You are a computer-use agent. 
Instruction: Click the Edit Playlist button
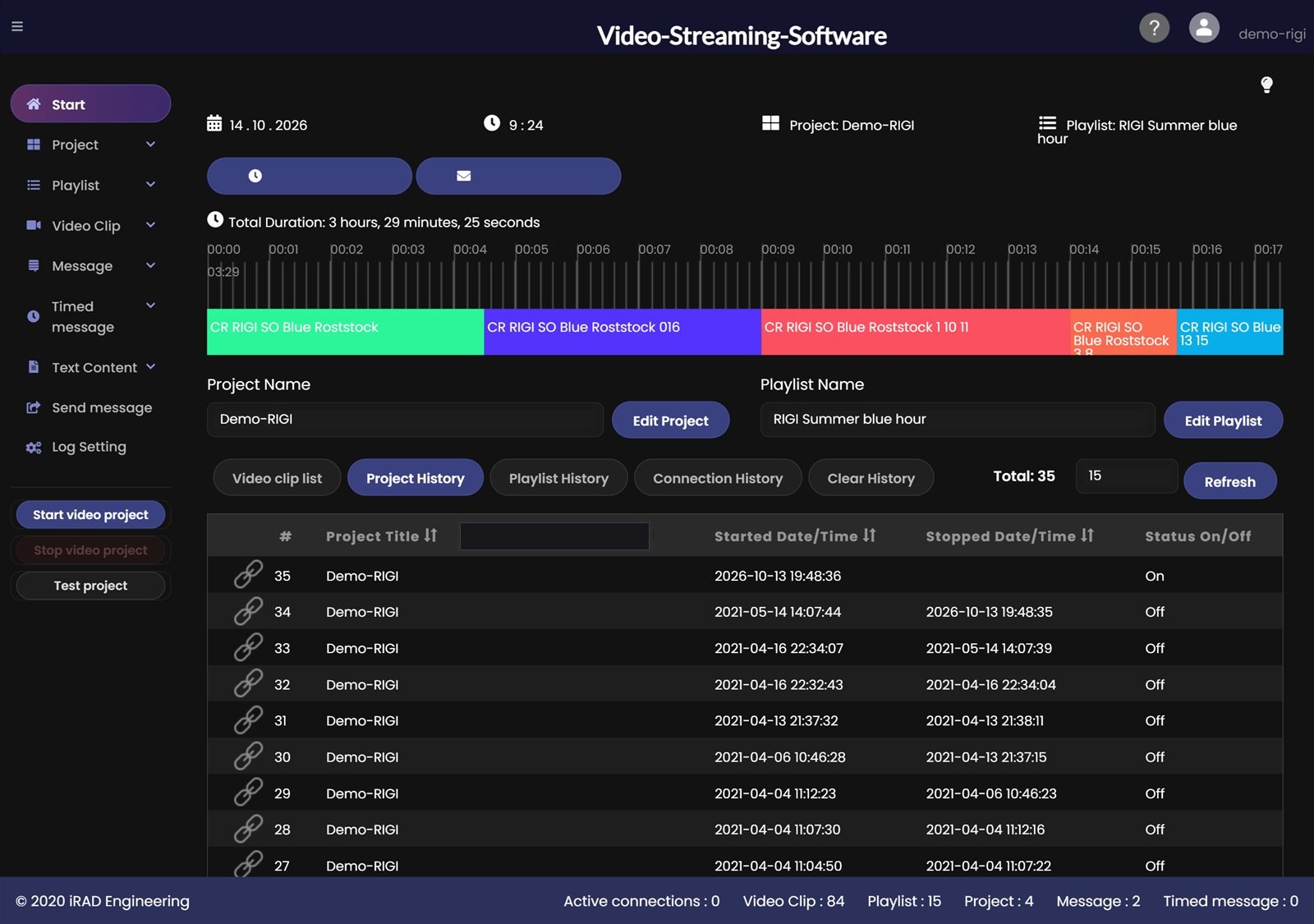1223,421
